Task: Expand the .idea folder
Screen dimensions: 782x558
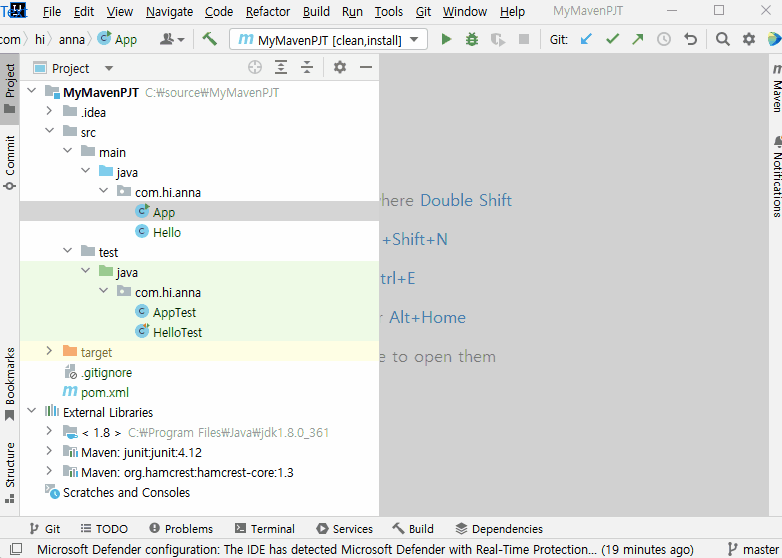Action: click(49, 111)
